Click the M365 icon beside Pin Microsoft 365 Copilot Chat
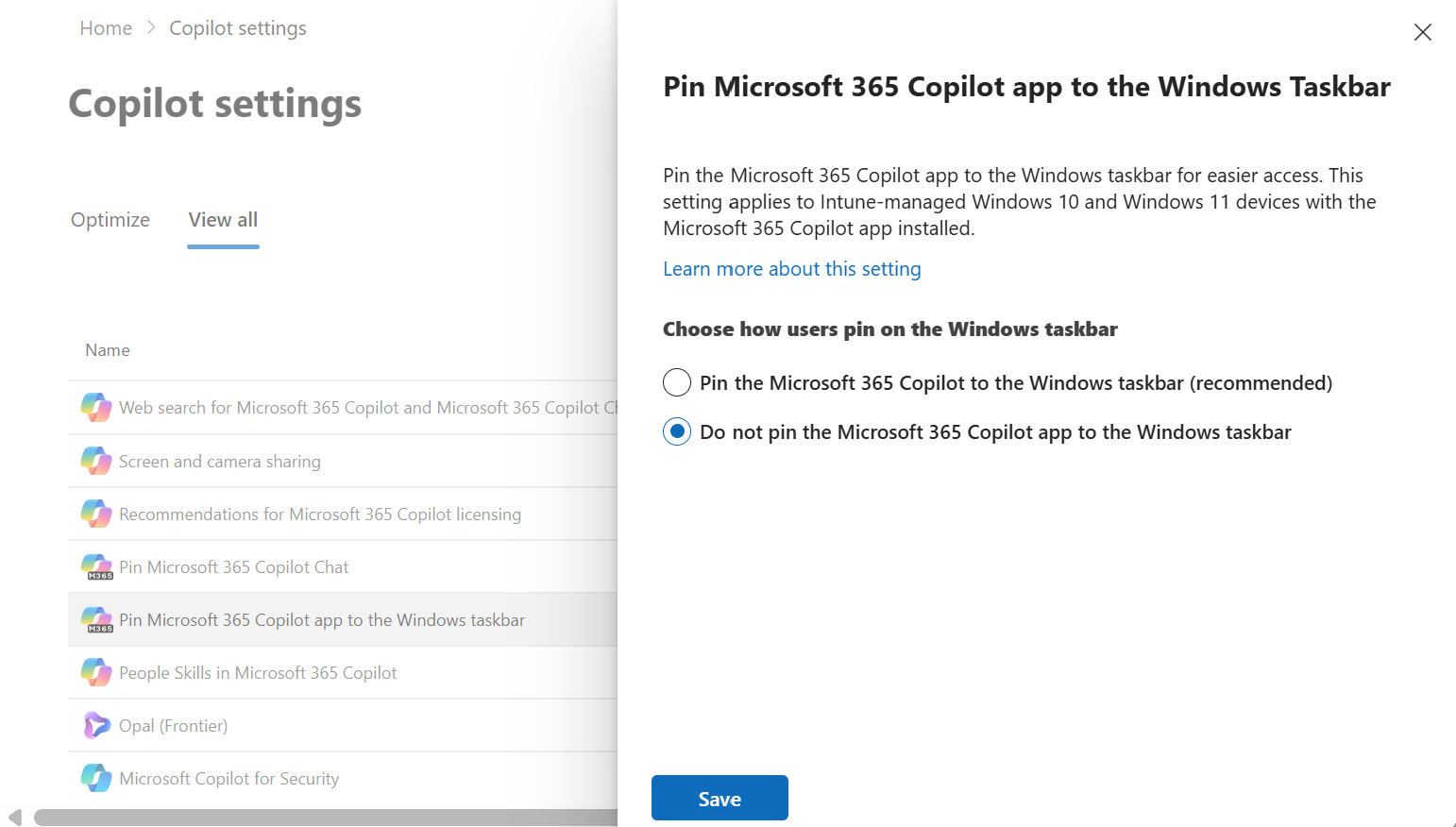The height and width of the screenshot is (827, 1456). (x=96, y=566)
